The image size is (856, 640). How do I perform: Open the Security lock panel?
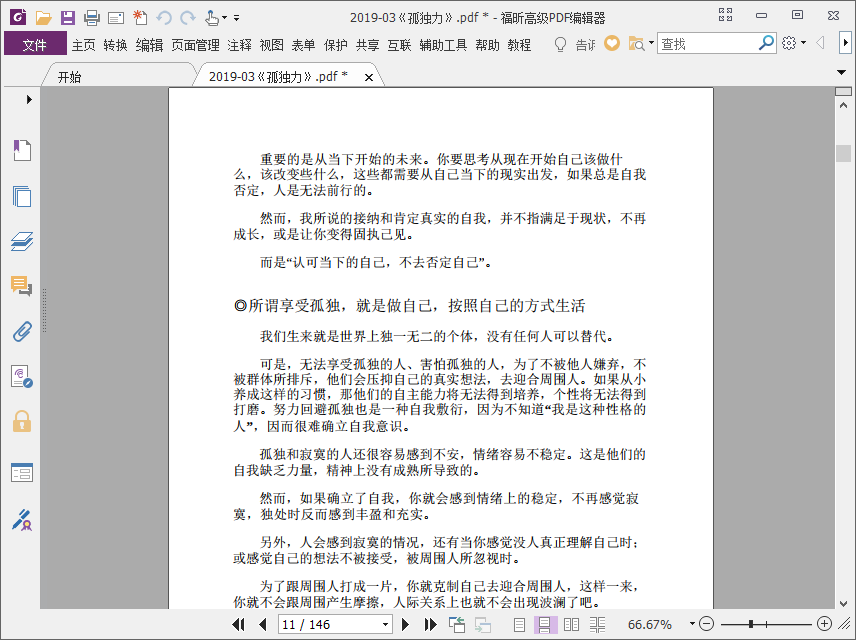tap(22, 421)
